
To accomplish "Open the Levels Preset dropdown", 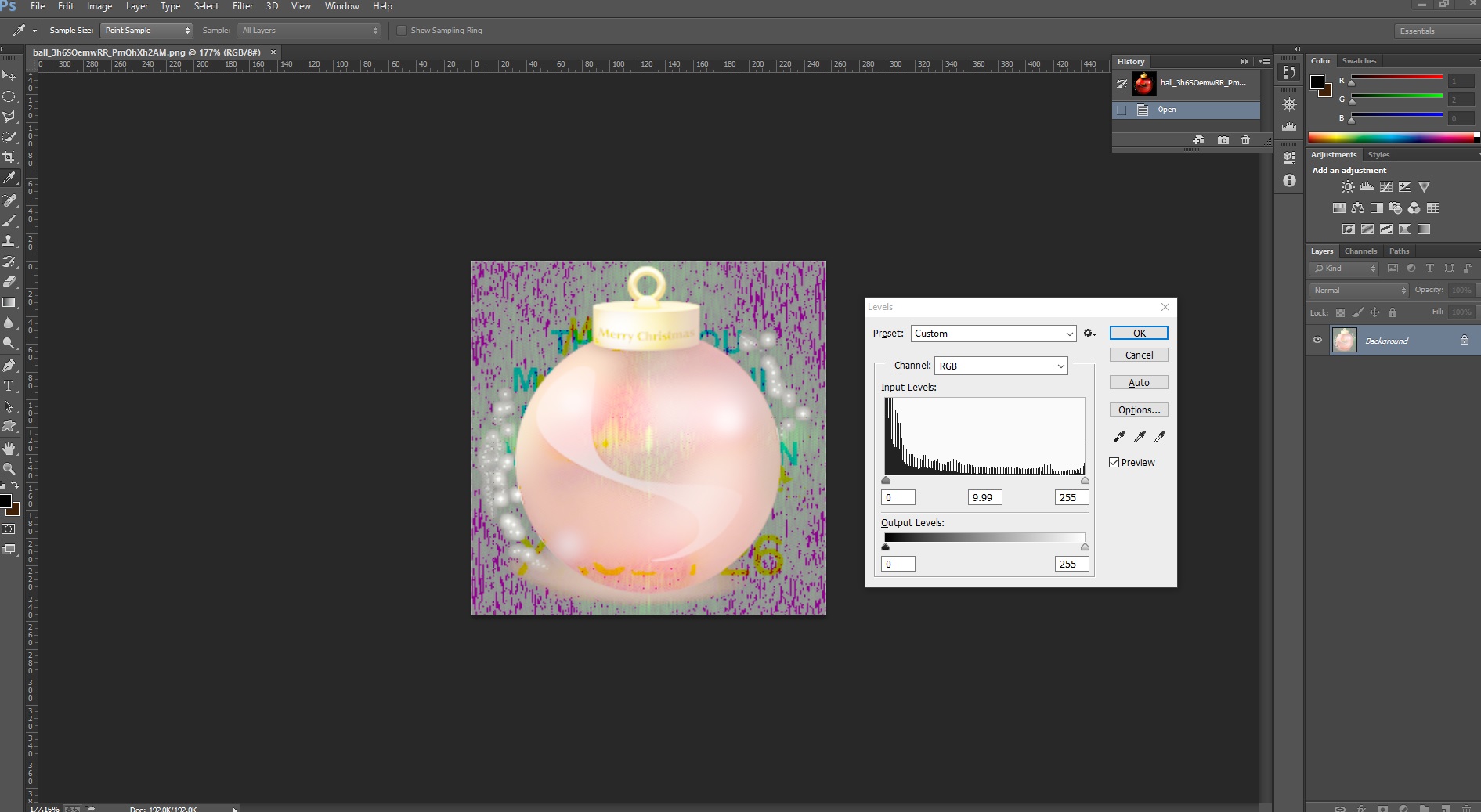I will click(x=993, y=334).
